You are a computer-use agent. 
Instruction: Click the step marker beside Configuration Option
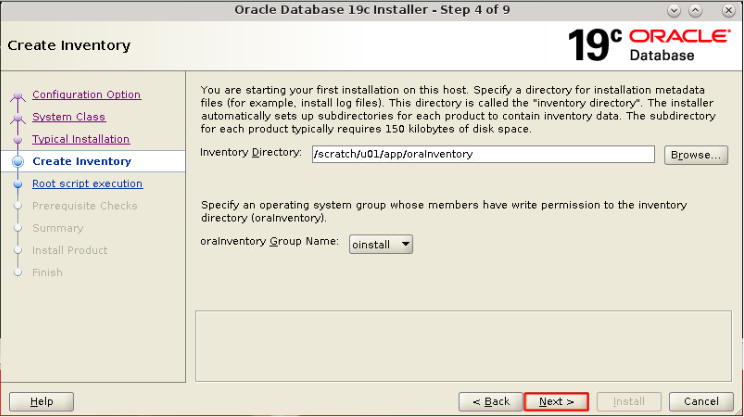click(17, 96)
